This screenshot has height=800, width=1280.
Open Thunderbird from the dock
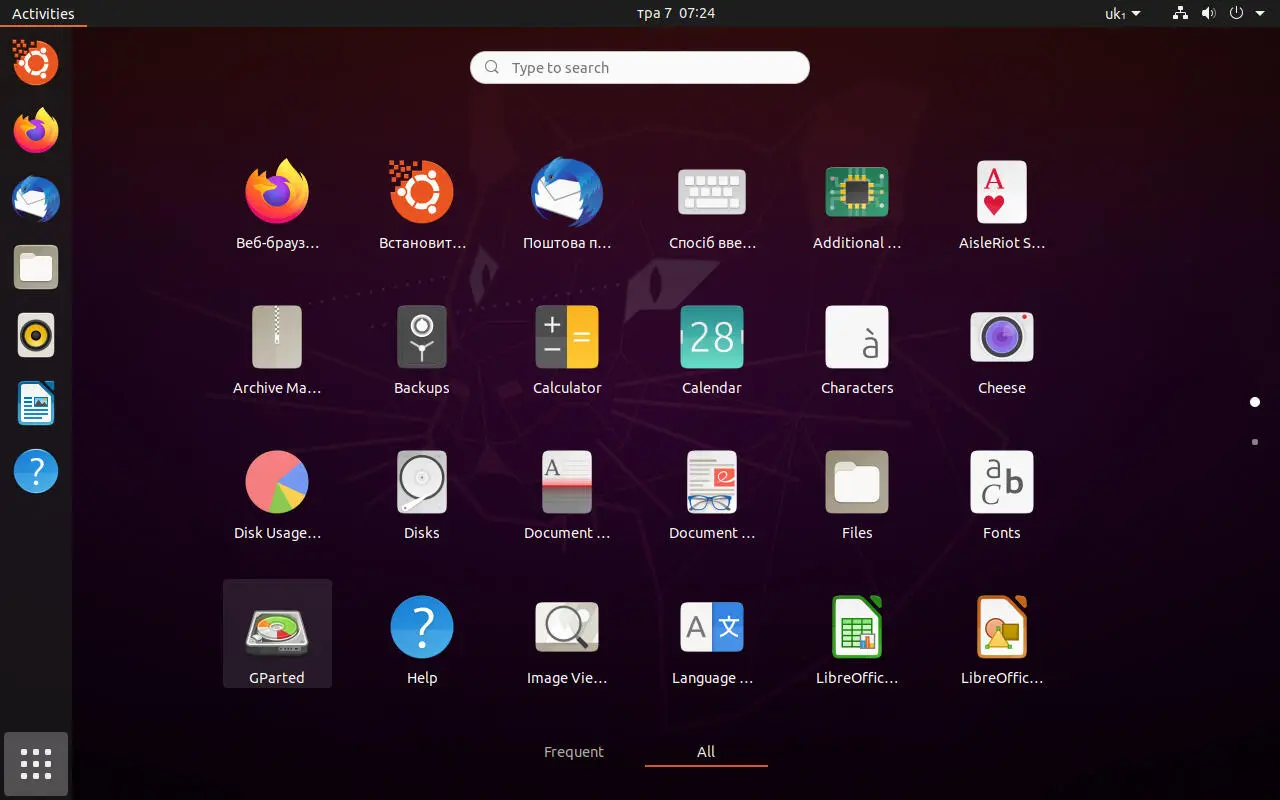(x=36, y=199)
